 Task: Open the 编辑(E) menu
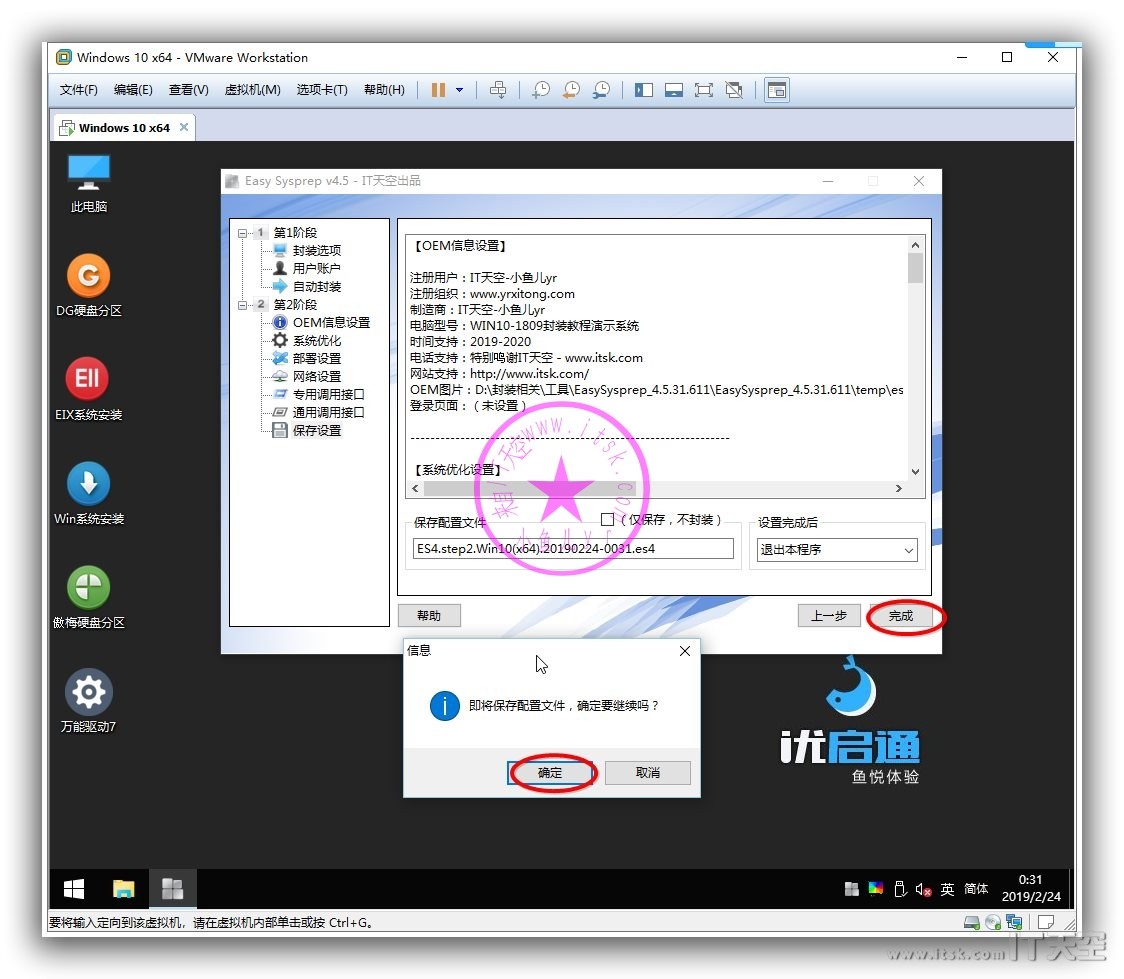[x=133, y=90]
